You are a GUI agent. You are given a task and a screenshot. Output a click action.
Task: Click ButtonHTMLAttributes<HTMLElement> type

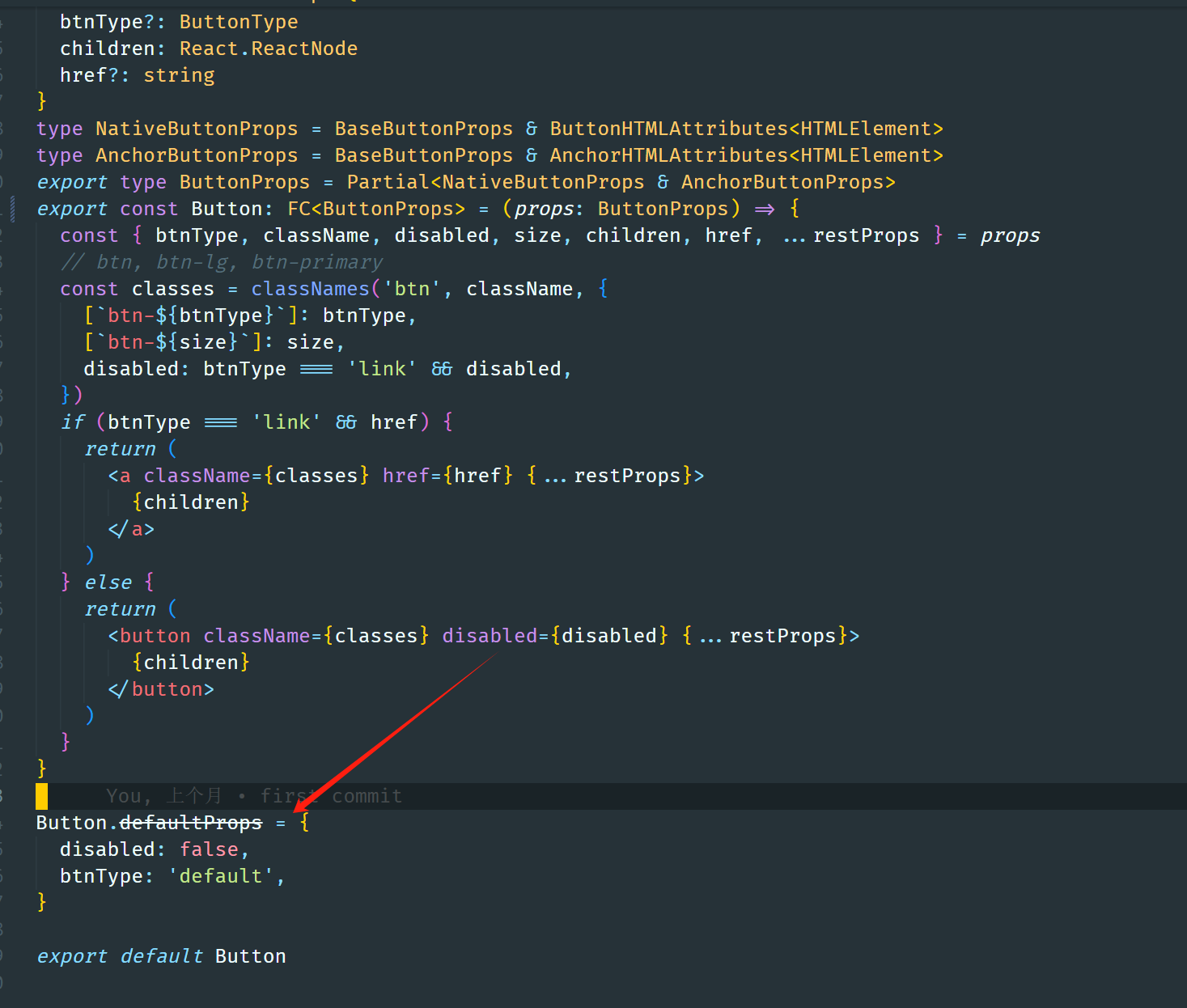tap(747, 129)
